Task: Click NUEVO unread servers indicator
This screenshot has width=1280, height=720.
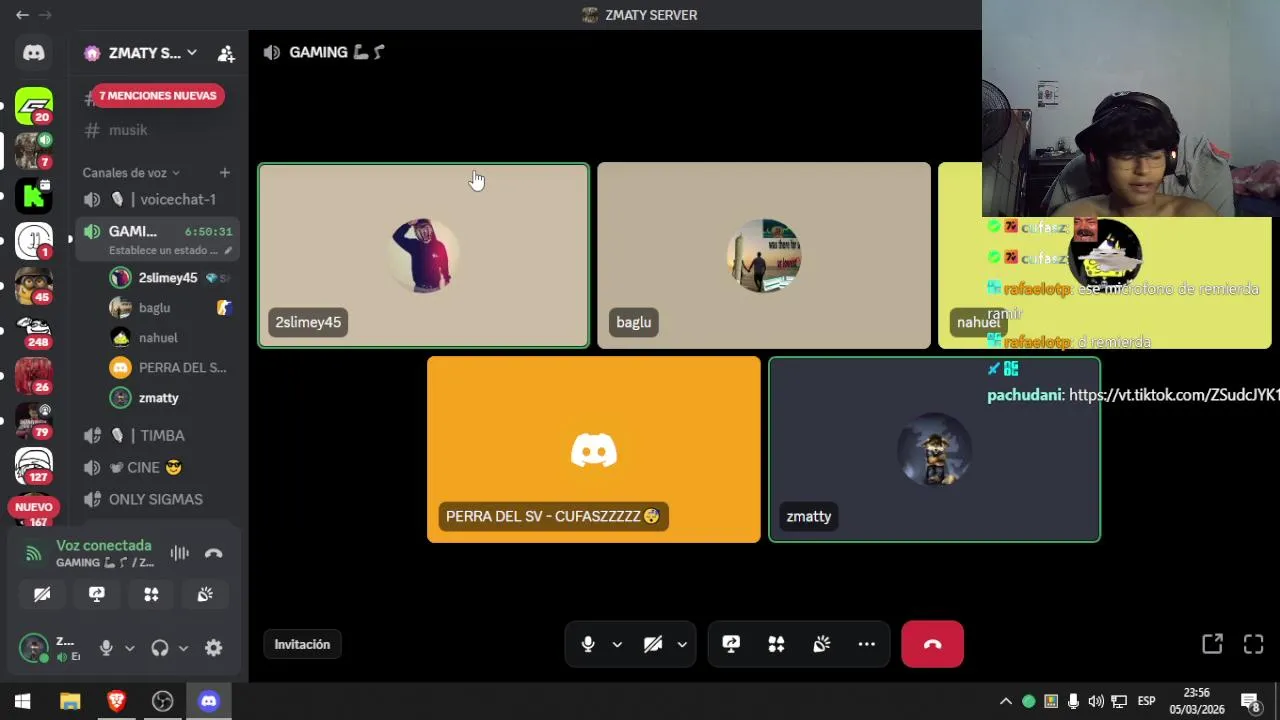Action: coord(34,507)
